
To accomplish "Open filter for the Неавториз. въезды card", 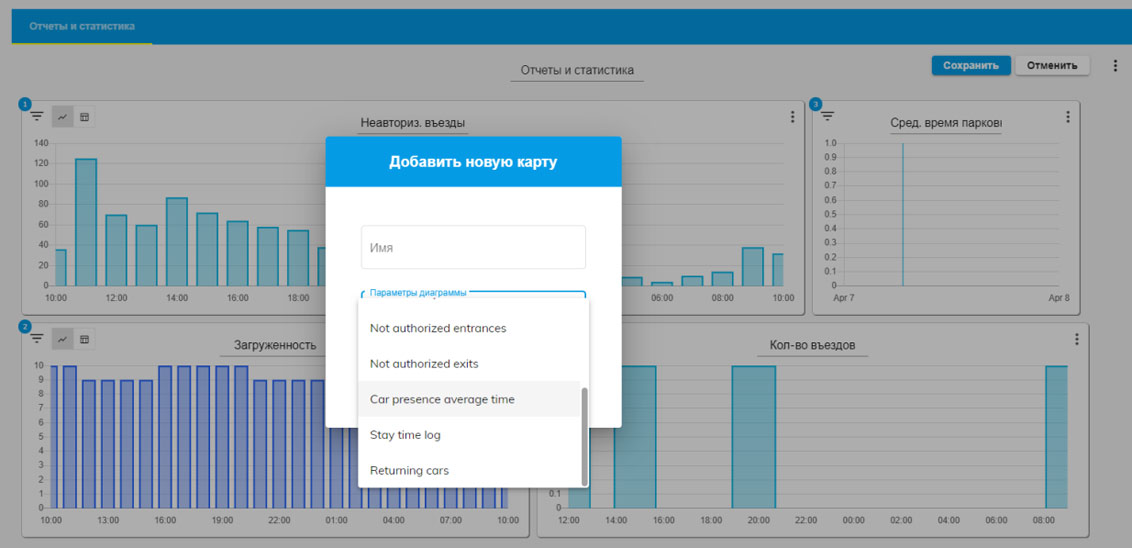I will pos(37,117).
